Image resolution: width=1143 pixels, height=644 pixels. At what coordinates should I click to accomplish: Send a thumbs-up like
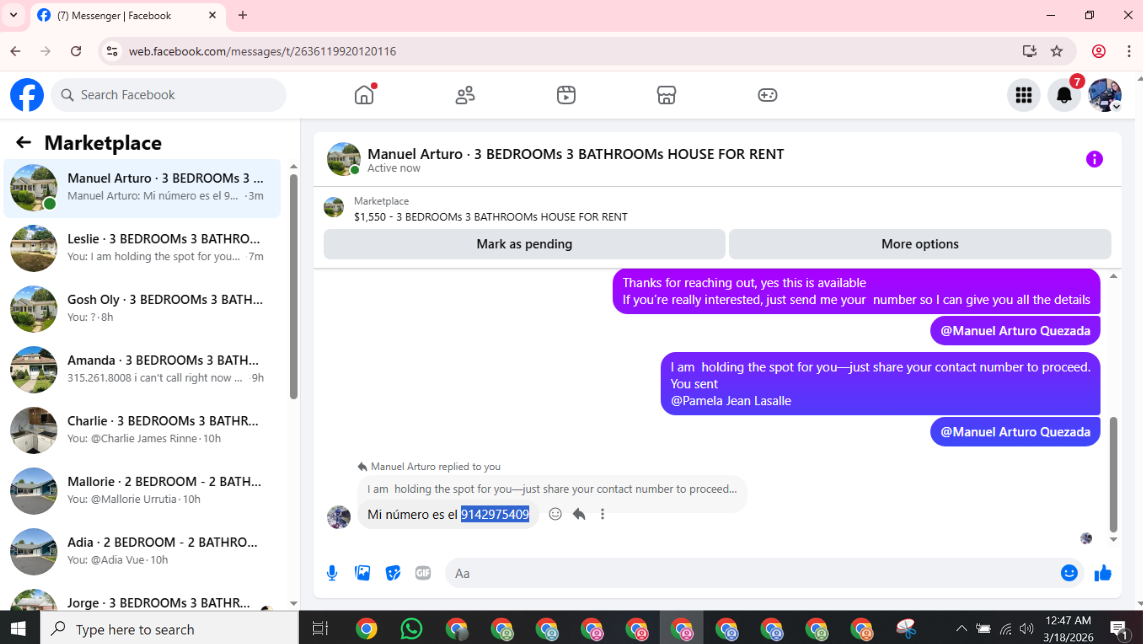[x=1102, y=573]
